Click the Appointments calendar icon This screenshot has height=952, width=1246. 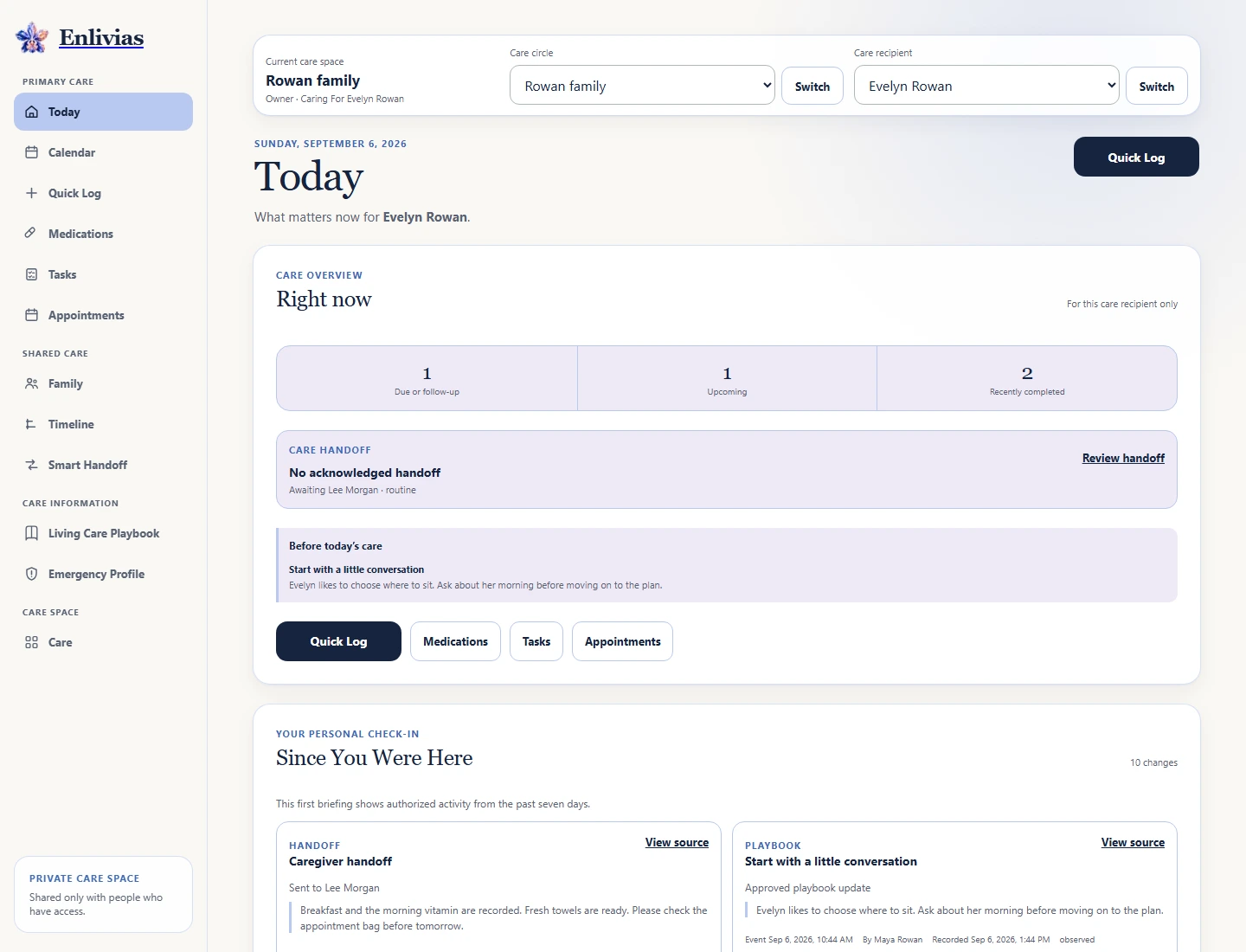point(32,315)
